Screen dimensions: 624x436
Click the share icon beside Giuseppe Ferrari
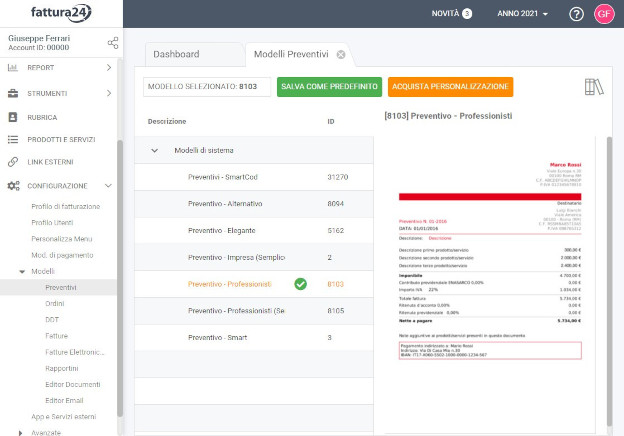point(113,43)
